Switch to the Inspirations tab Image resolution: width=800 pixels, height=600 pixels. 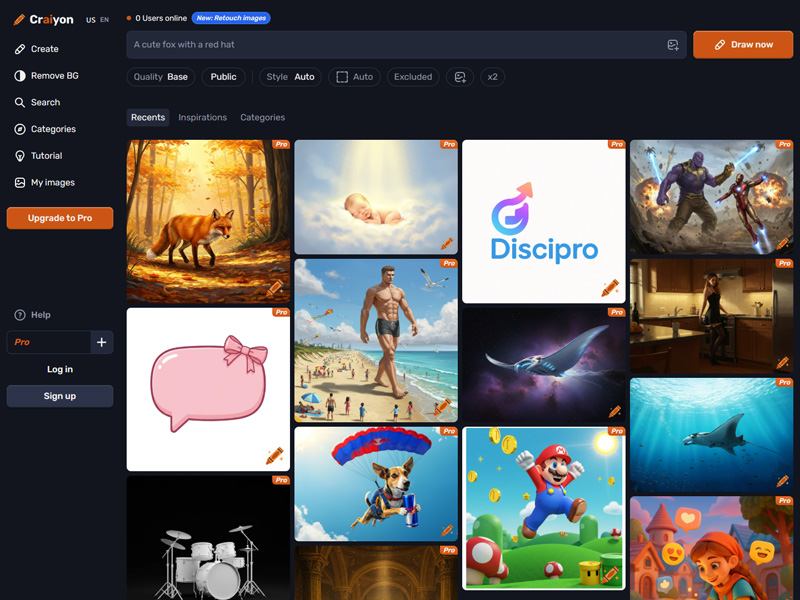pos(202,118)
